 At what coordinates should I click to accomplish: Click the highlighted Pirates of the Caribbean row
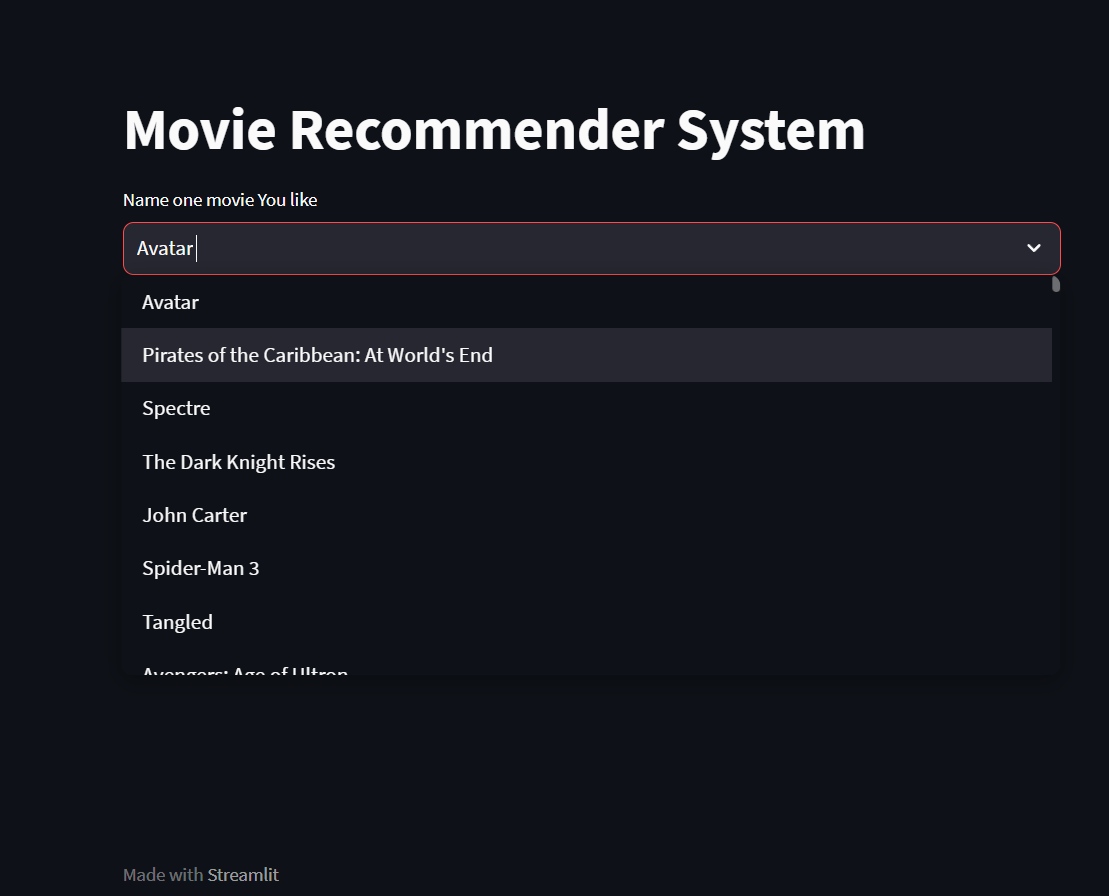(317, 354)
